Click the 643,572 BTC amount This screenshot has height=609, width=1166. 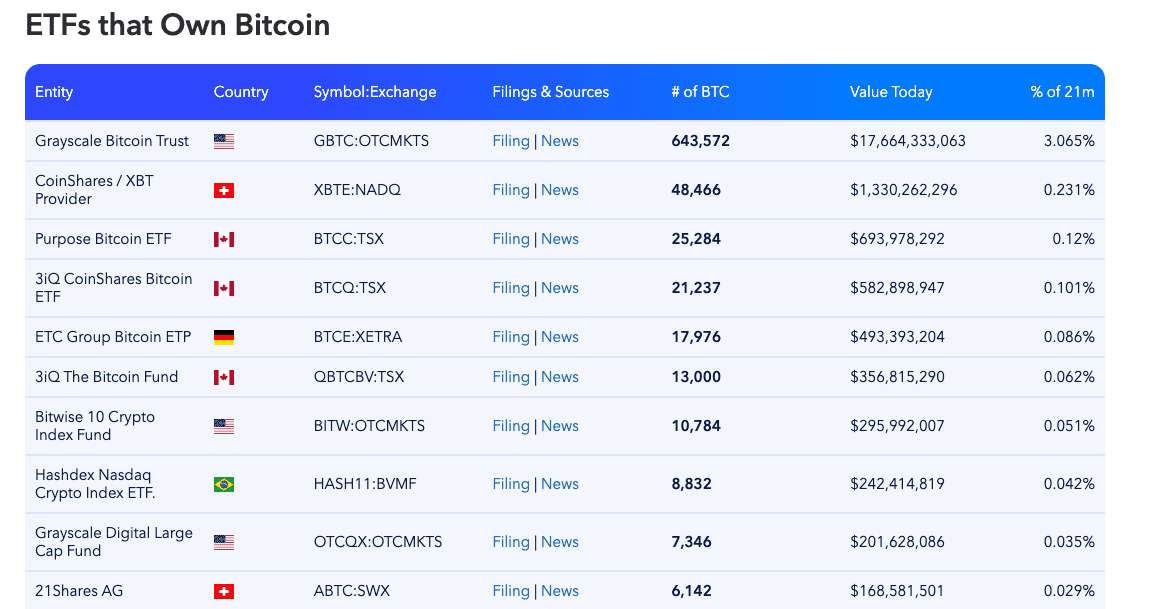(x=700, y=141)
